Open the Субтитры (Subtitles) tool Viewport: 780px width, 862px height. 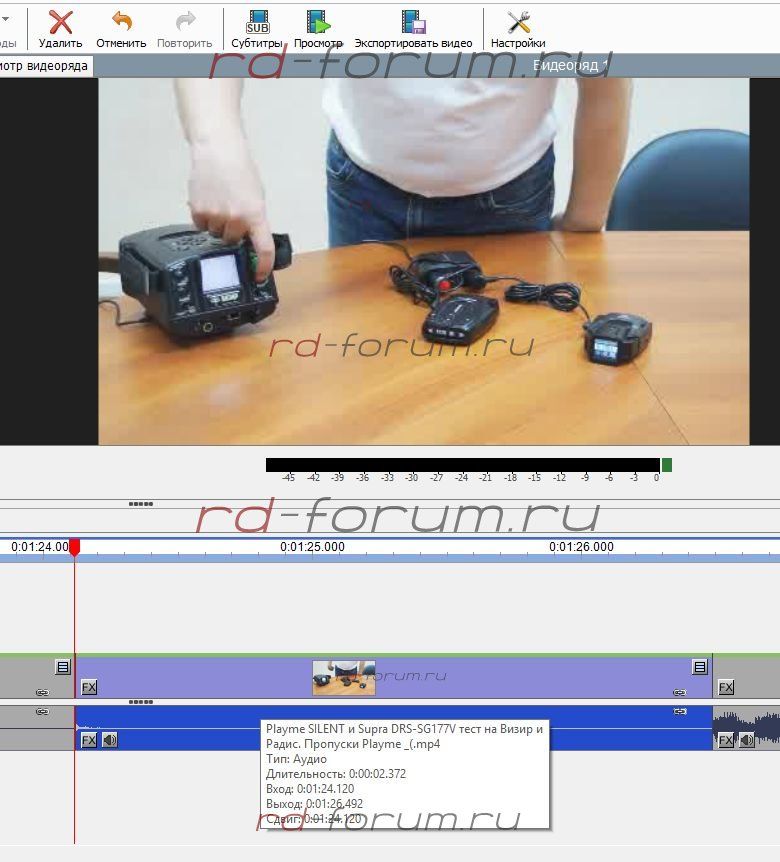[x=257, y=23]
